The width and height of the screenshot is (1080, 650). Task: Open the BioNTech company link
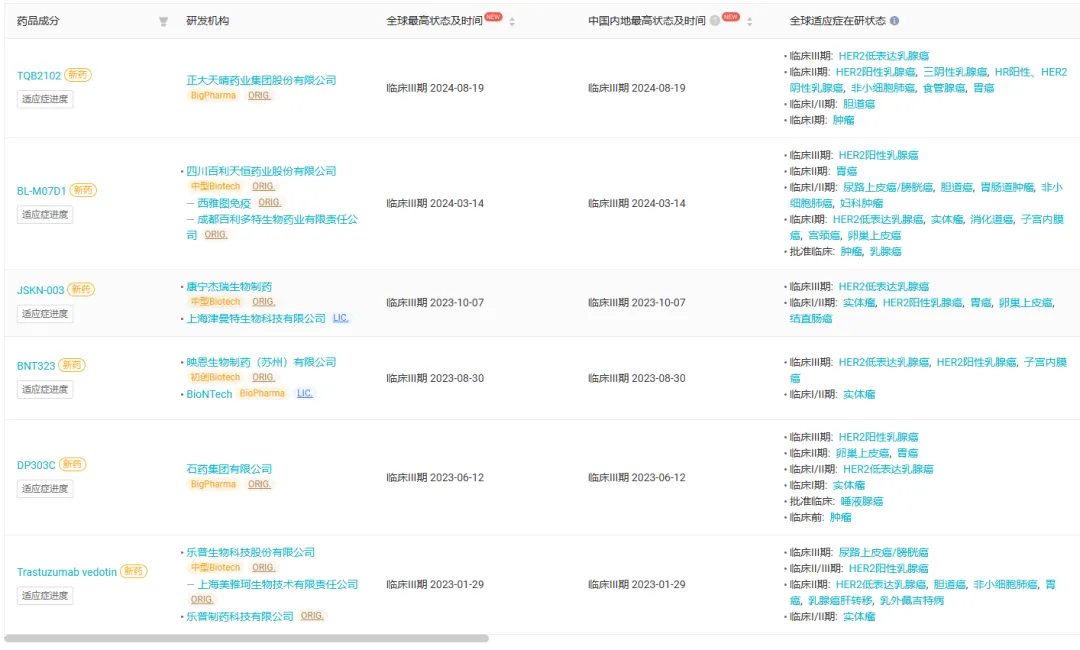point(208,394)
